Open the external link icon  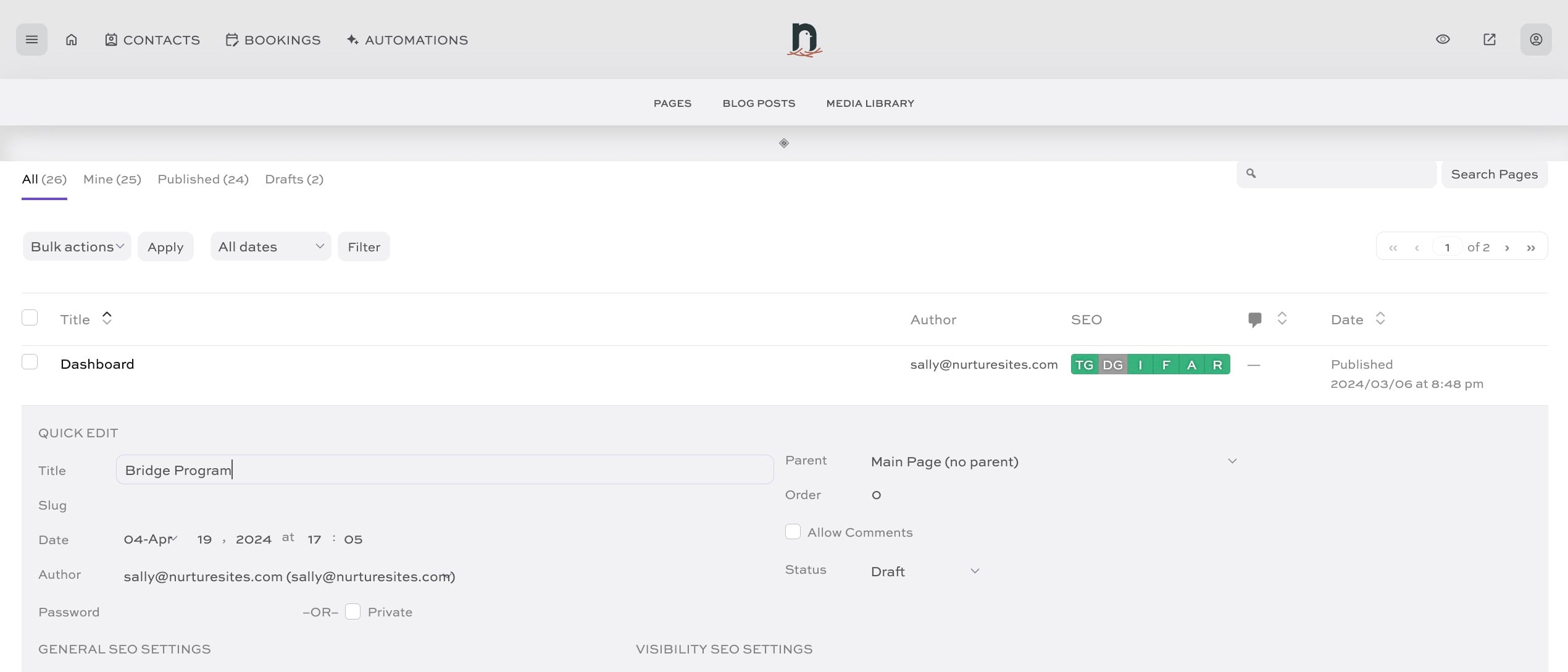coord(1490,40)
